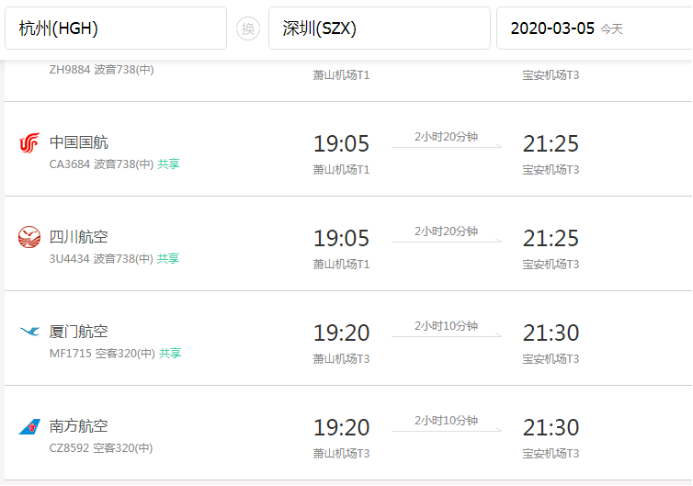Edit destination city 深圳(SZX) field
The image size is (693, 486).
pos(378,29)
